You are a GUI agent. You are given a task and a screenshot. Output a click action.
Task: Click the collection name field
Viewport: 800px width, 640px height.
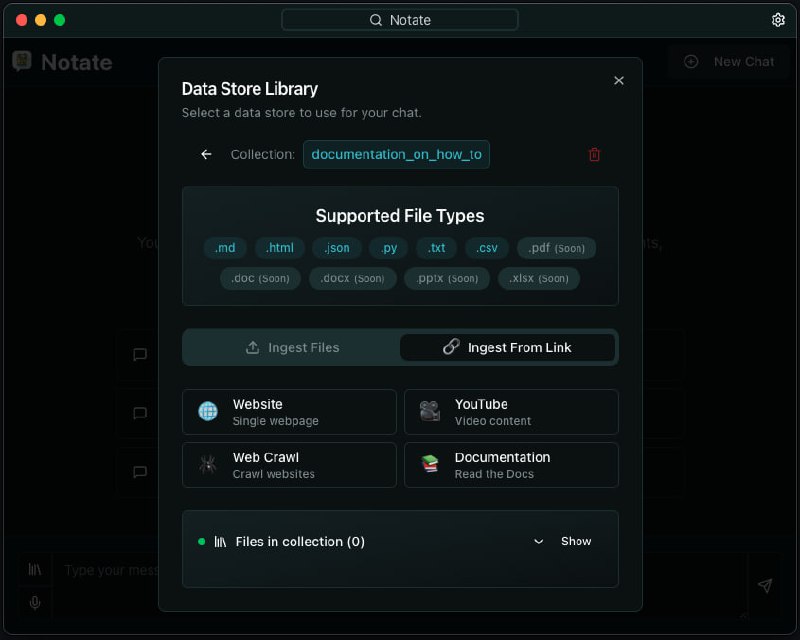(396, 155)
